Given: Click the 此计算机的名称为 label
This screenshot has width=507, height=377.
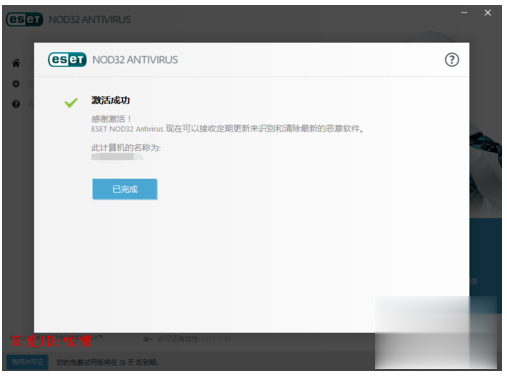Looking at the screenshot, I should pos(126,148).
